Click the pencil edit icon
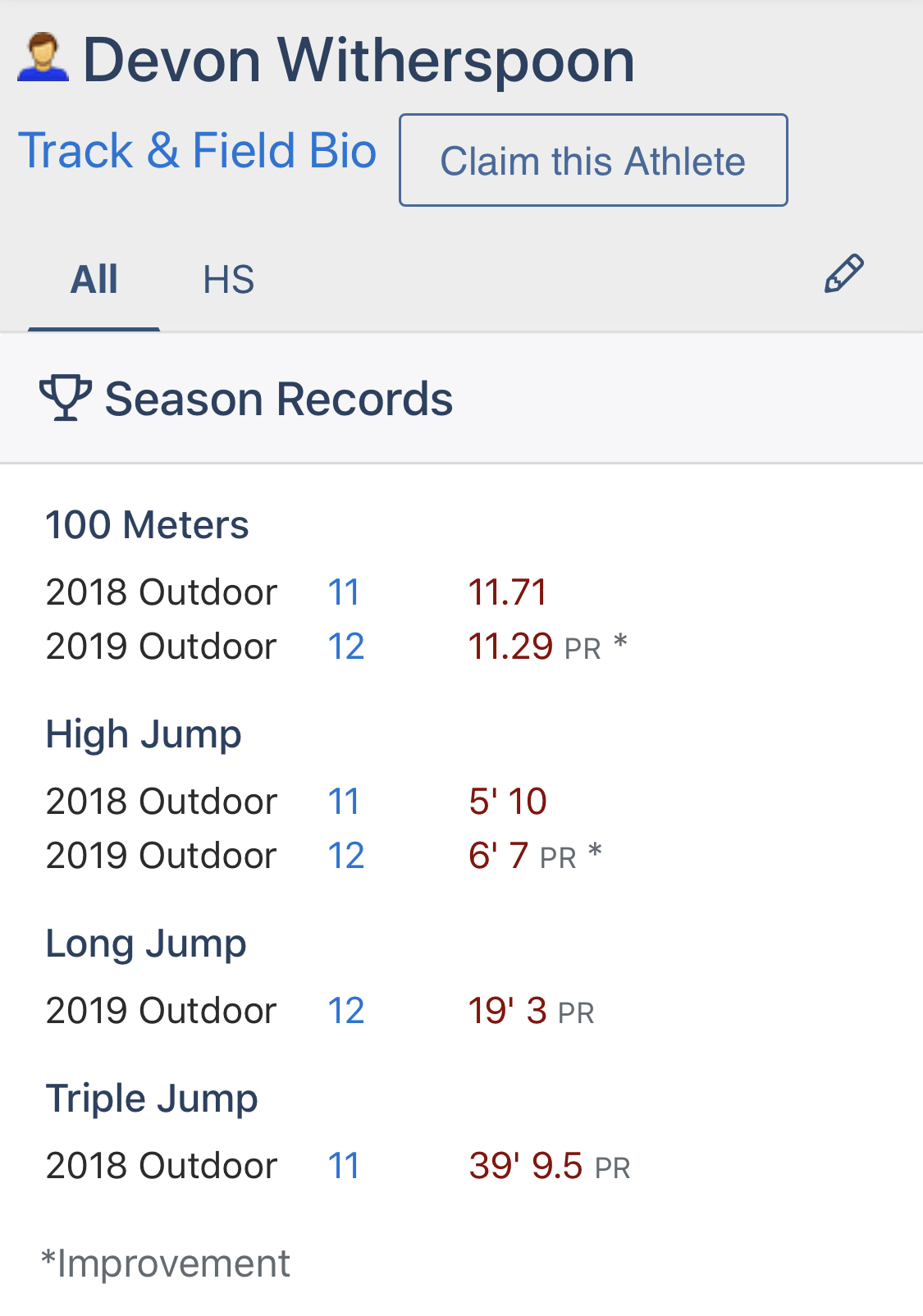Image resolution: width=923 pixels, height=1316 pixels. (x=843, y=274)
